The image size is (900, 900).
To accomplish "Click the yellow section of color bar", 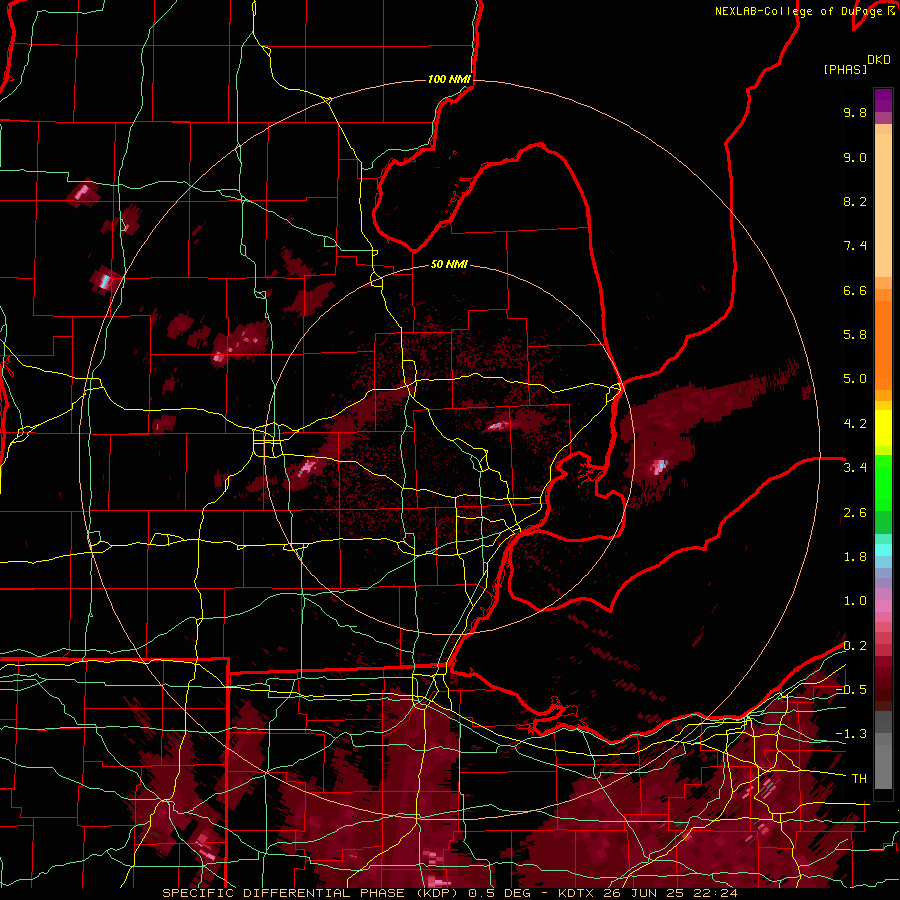I will point(883,428).
